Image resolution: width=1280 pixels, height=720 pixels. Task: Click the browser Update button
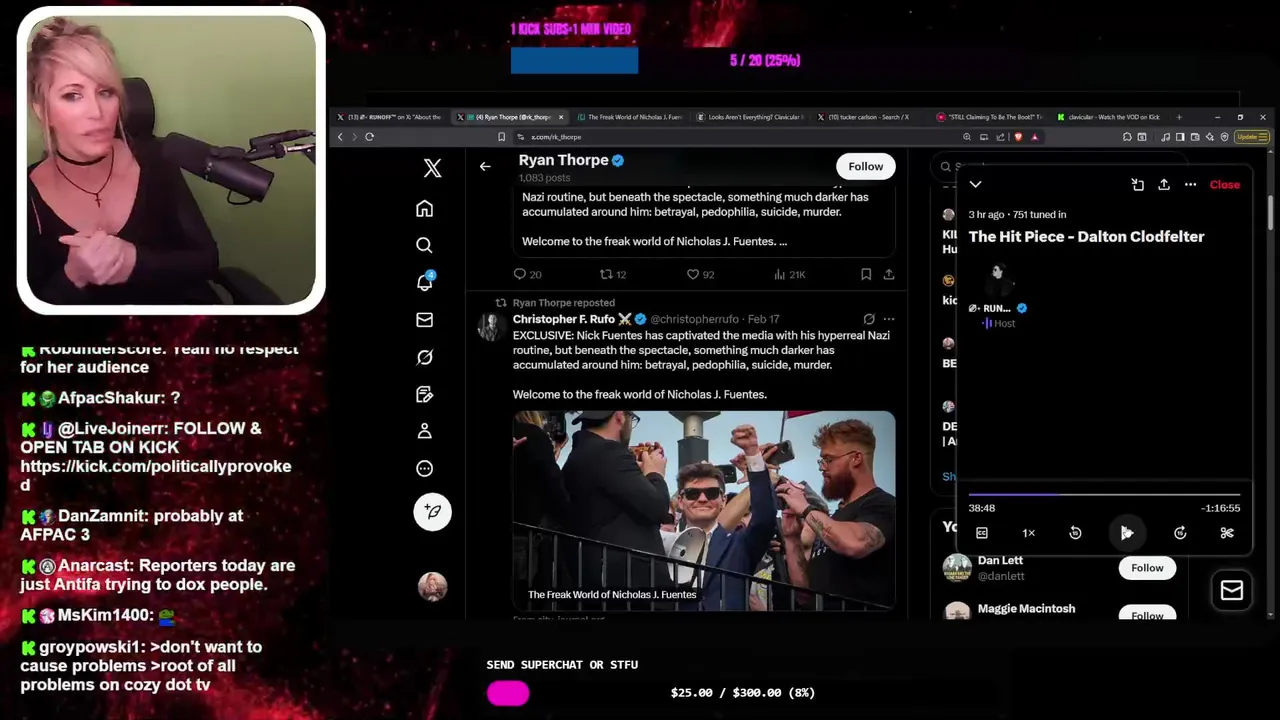1251,137
